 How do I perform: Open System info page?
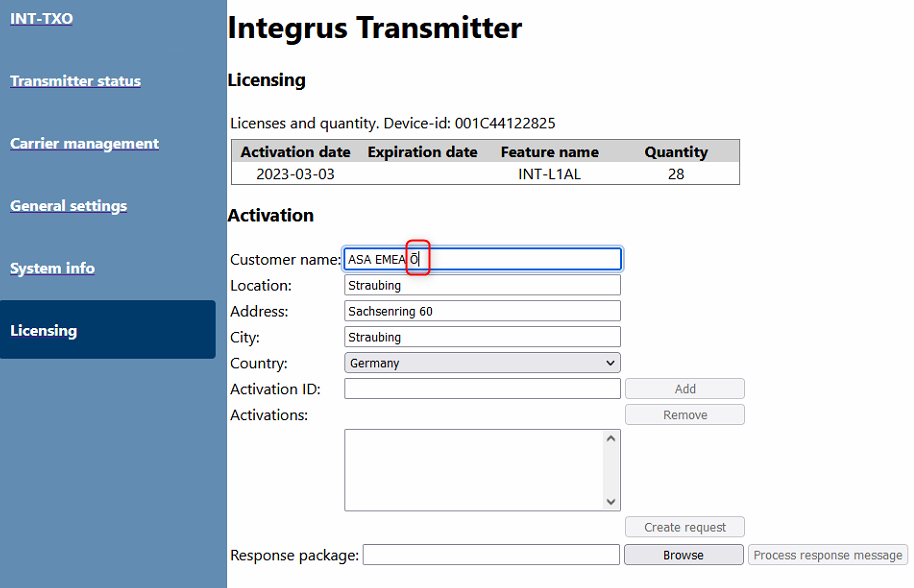52,268
